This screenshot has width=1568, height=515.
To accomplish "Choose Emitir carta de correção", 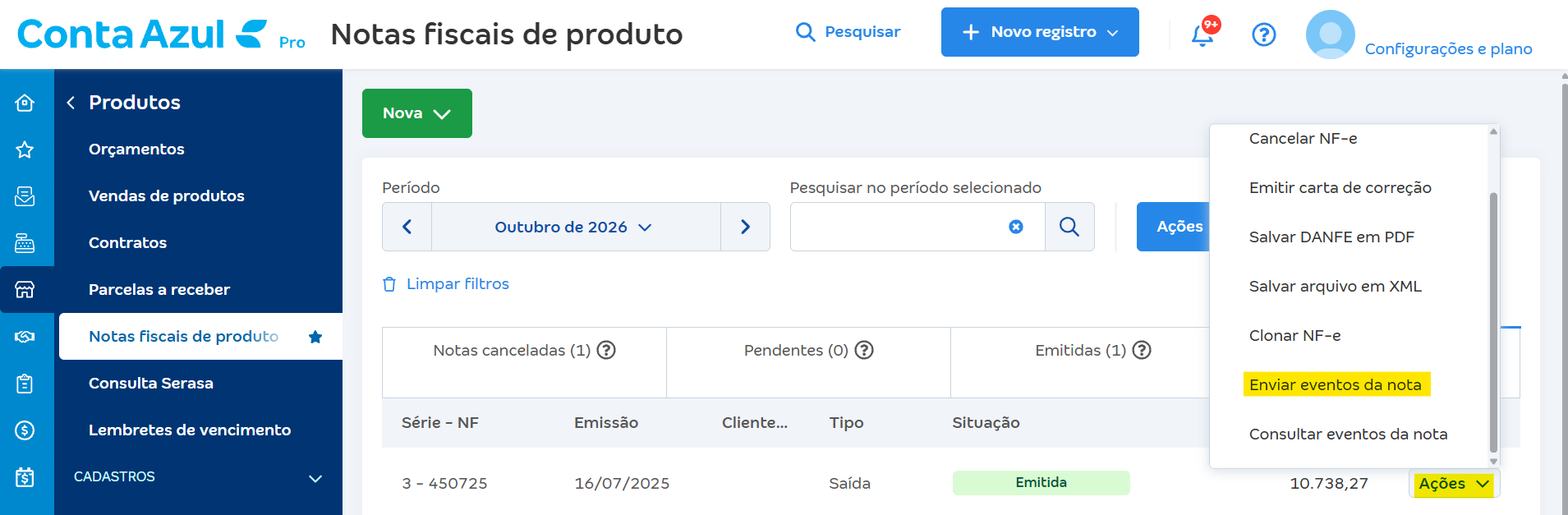I will tap(1340, 188).
